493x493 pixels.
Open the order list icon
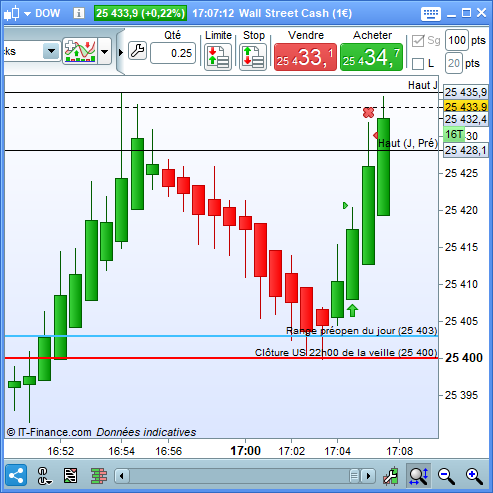(70, 476)
